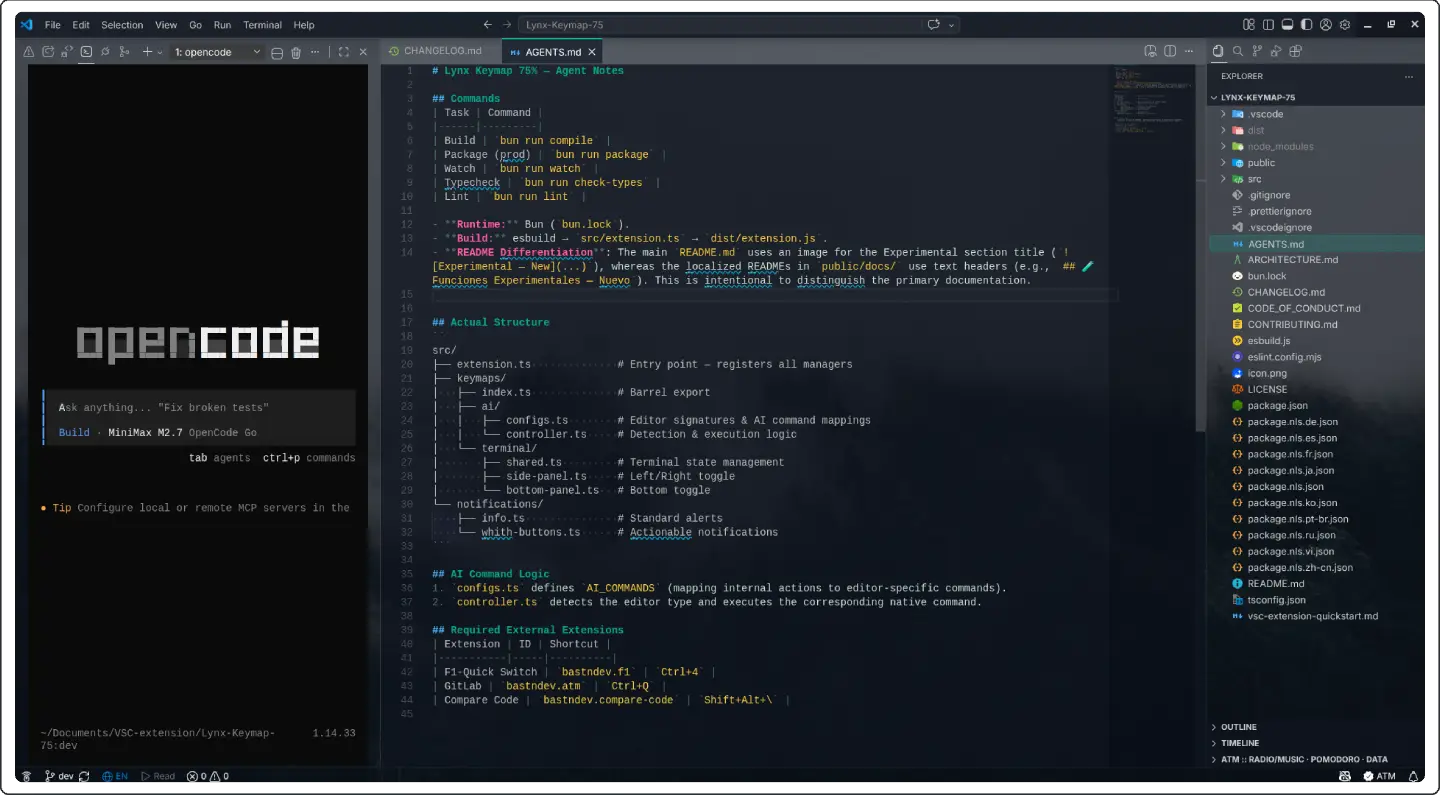Open the Help menu
Viewport: 1440px width, 795px height.
pyautogui.click(x=304, y=25)
